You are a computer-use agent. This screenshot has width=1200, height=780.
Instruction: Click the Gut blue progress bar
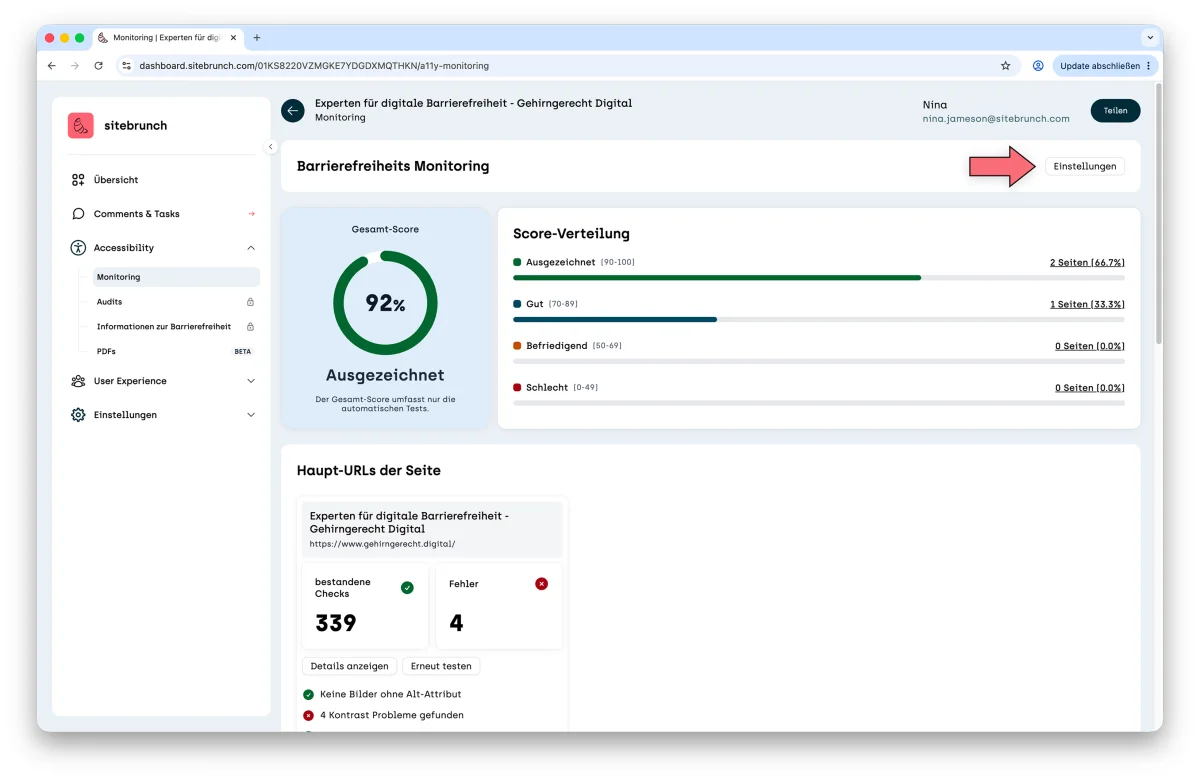[615, 319]
